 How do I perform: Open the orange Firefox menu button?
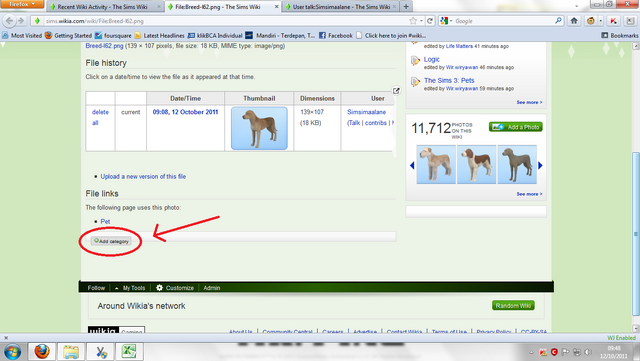point(22,4)
